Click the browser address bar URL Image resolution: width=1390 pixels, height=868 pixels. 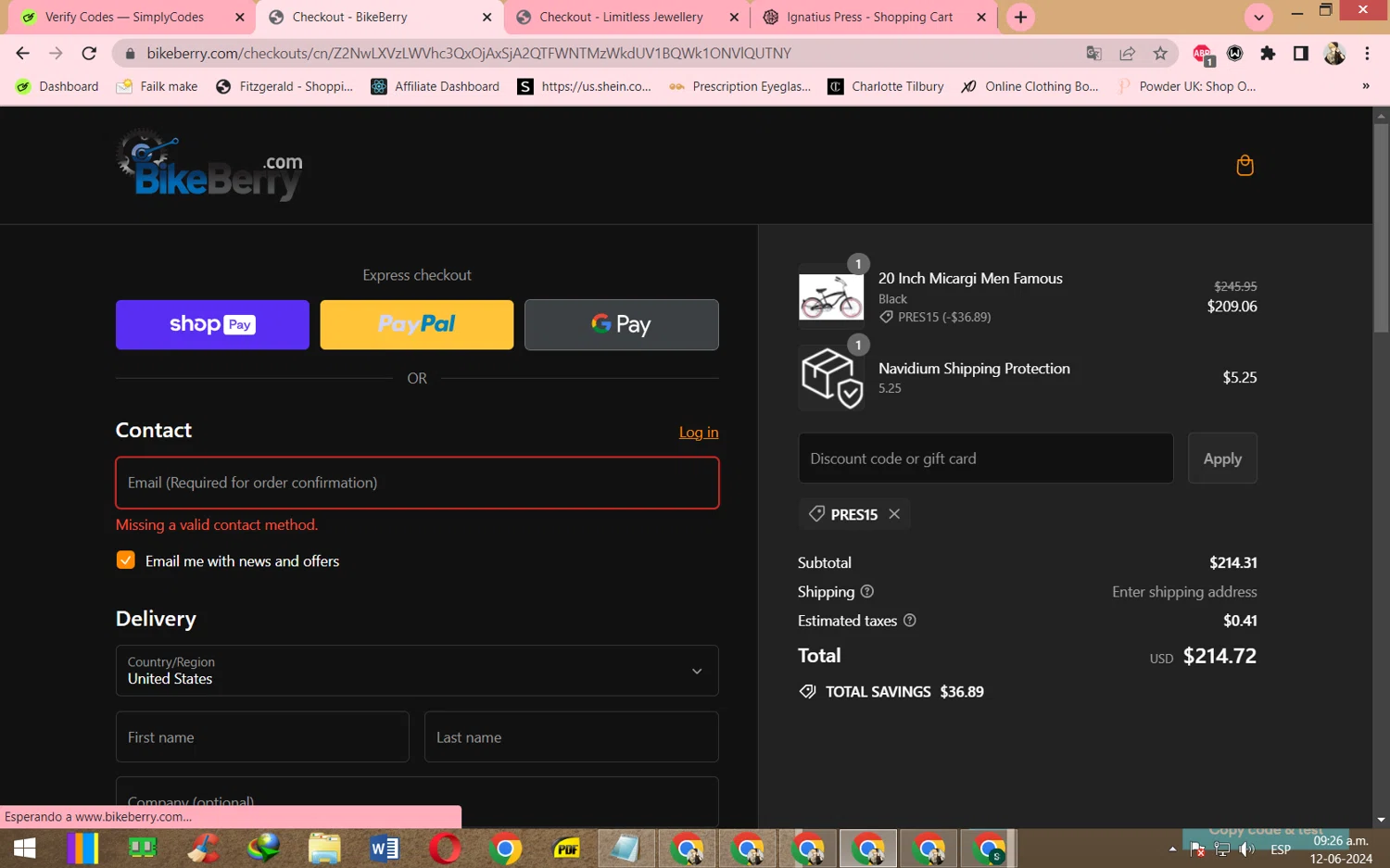(x=469, y=54)
